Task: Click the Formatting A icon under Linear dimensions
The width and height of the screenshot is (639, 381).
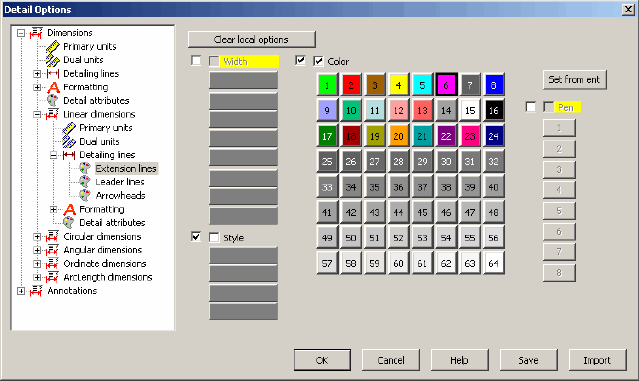Action: coord(69,209)
